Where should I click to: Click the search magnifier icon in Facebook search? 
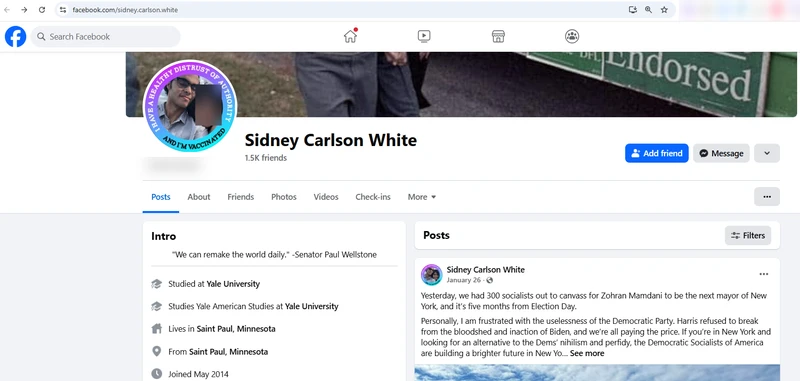click(x=41, y=37)
